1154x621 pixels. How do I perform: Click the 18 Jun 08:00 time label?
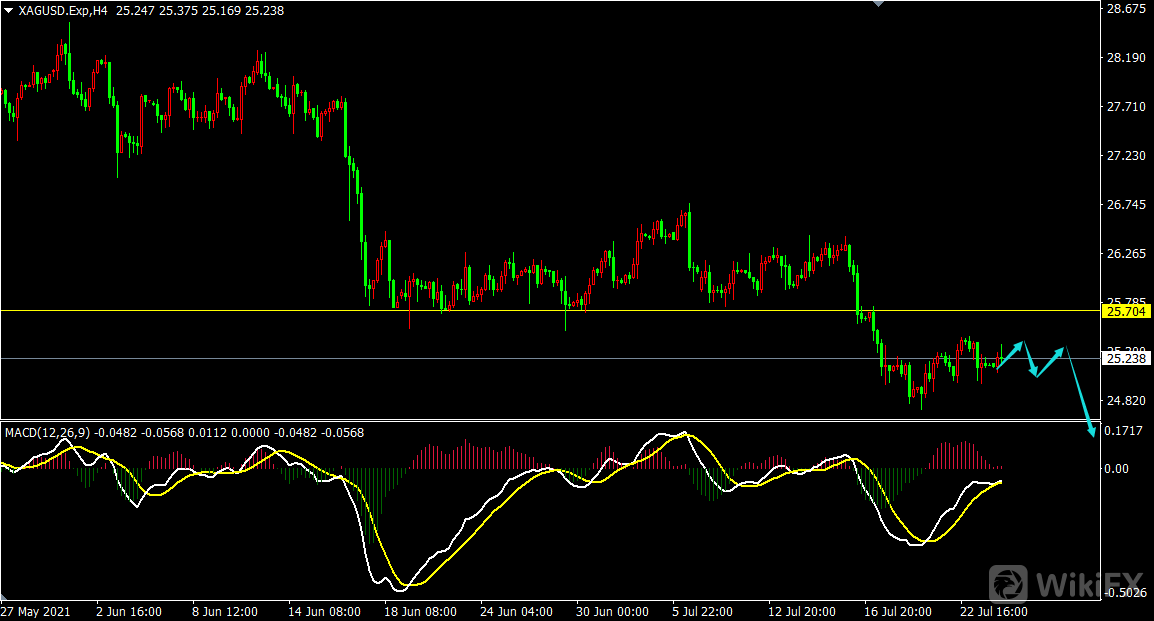pos(421,611)
